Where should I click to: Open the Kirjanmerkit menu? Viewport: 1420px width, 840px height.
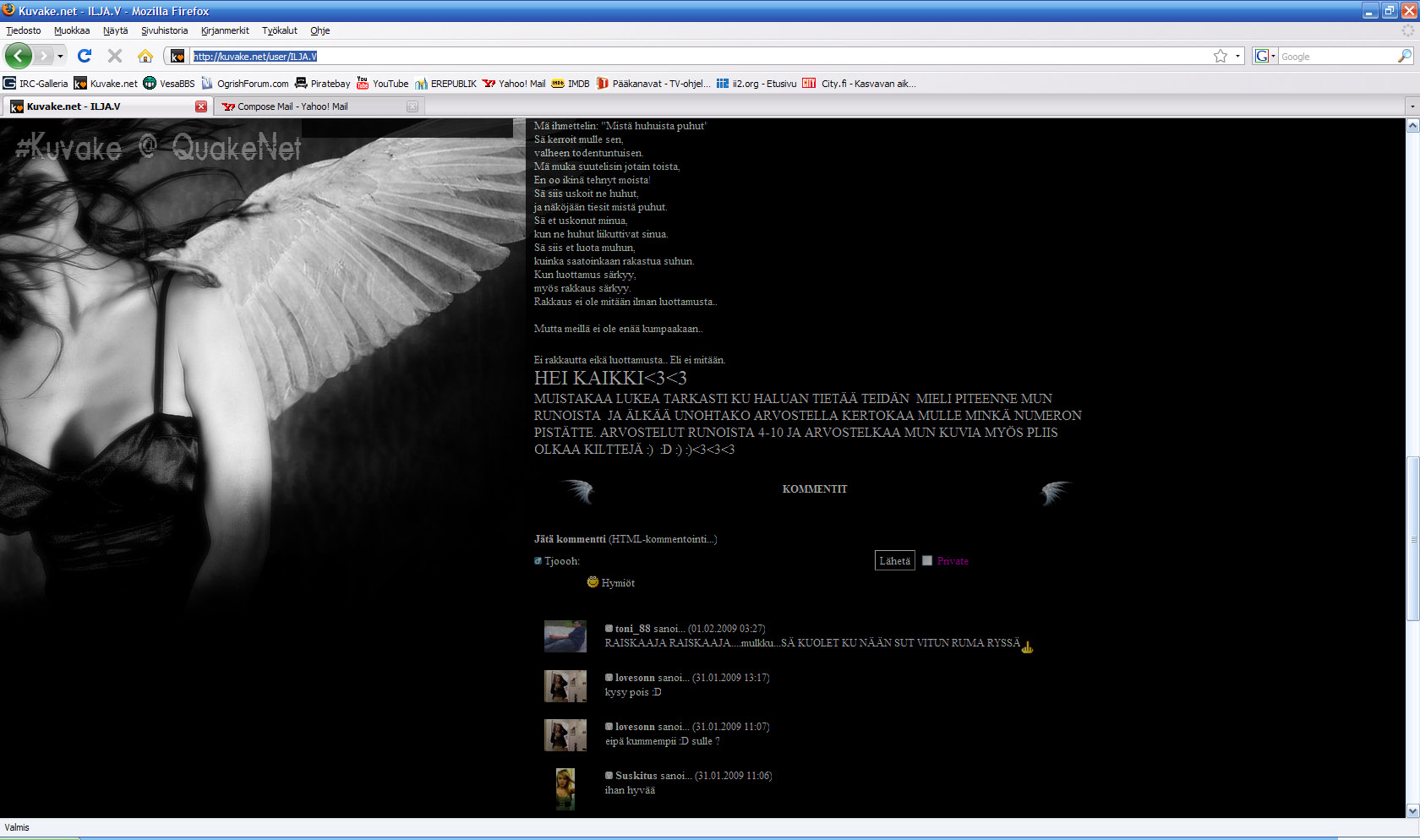coord(225,30)
